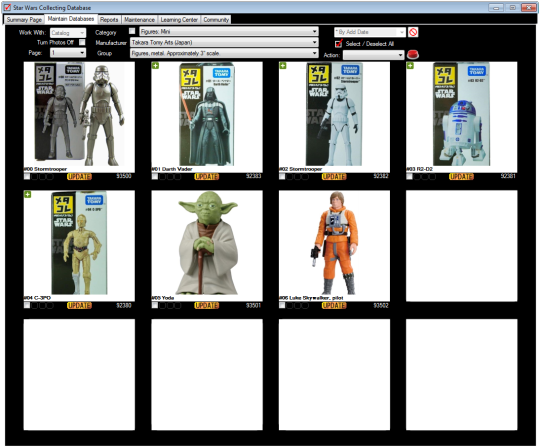Viewport: 540px width, 447px height.
Task: Open the Work With Catalog dropdown
Action: tap(68, 33)
